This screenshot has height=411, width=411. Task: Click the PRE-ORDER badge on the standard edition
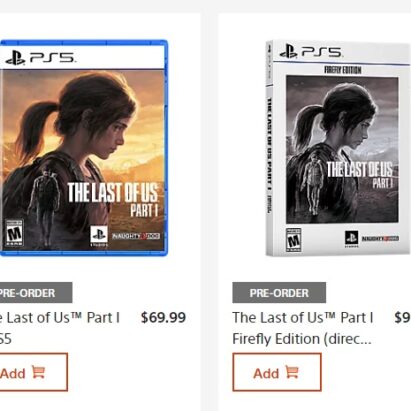(36, 293)
